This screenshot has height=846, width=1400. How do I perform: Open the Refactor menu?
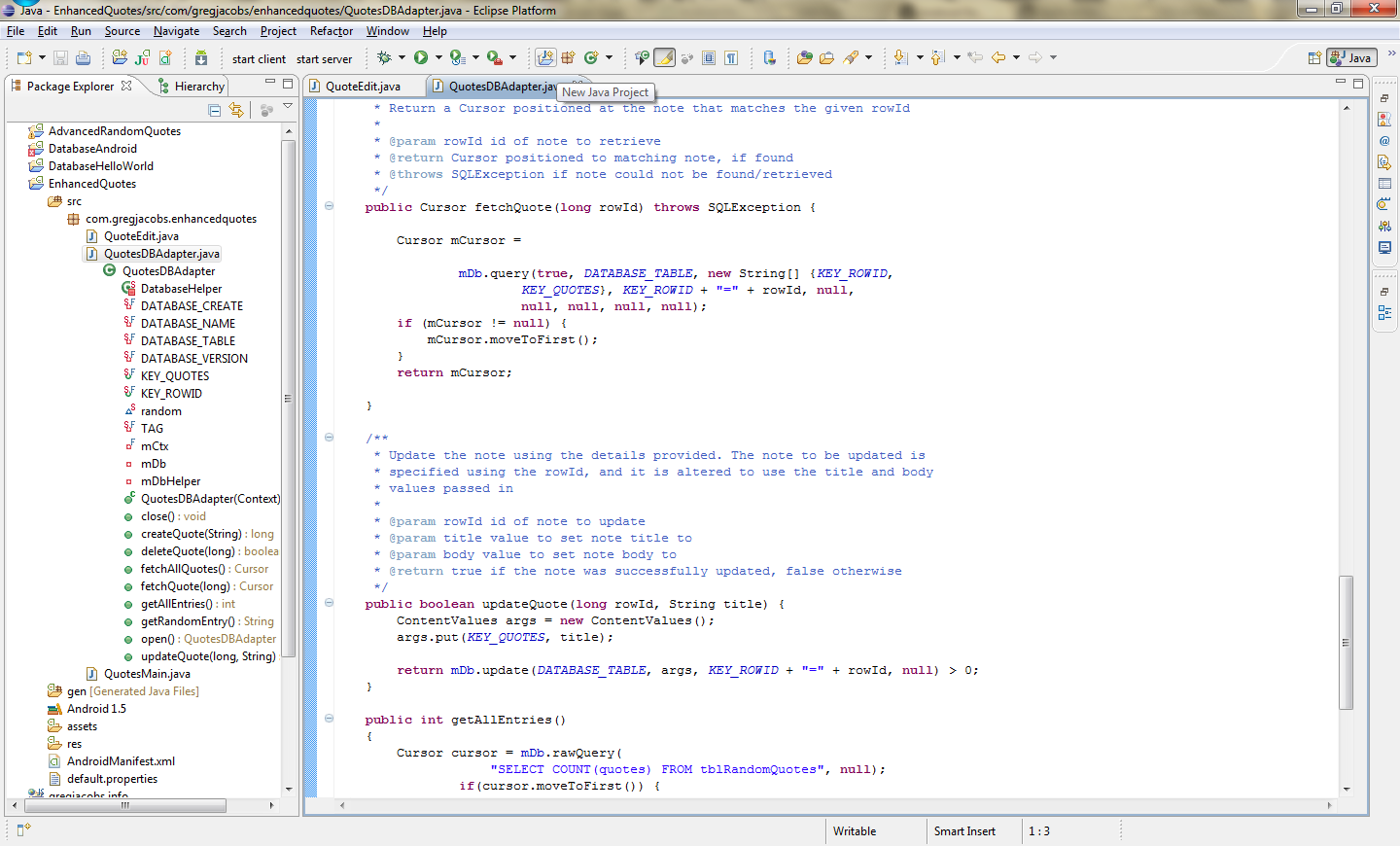332,31
